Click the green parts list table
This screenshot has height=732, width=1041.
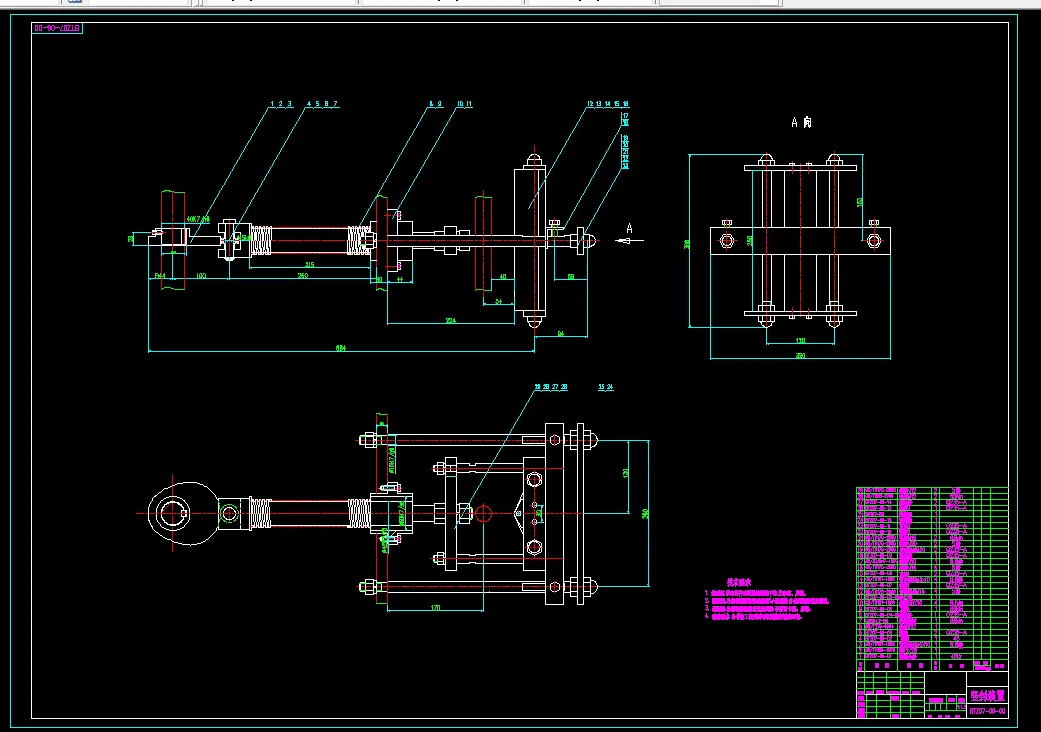(932, 579)
